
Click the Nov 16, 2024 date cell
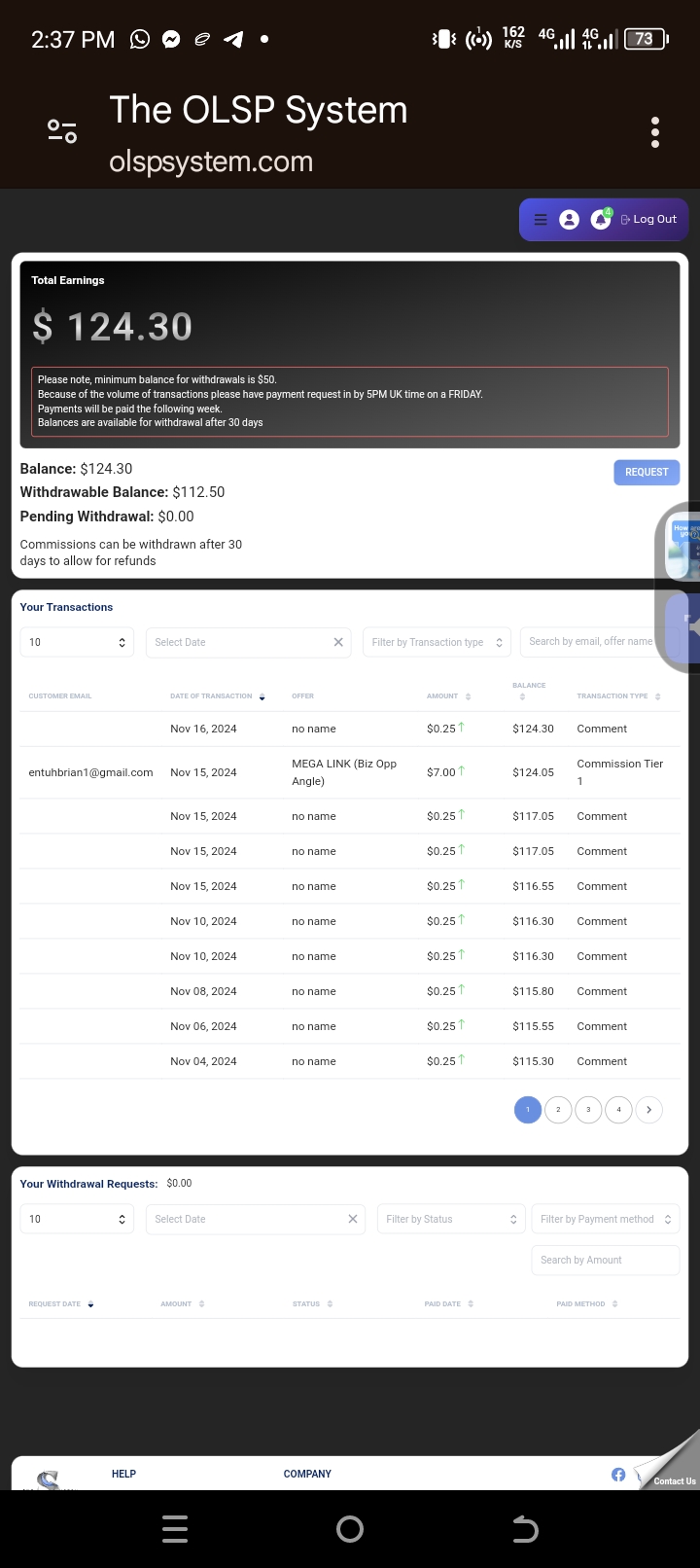click(203, 729)
